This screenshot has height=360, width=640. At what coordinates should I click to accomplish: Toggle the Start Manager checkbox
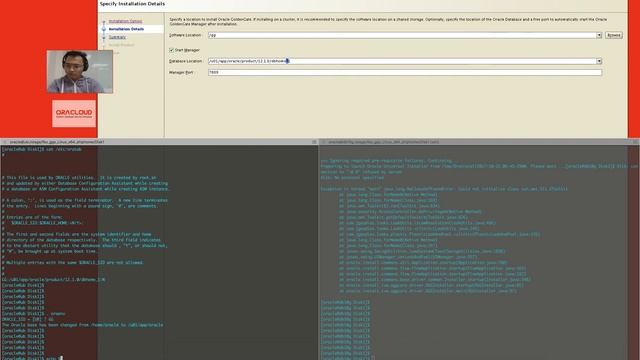(x=172, y=50)
